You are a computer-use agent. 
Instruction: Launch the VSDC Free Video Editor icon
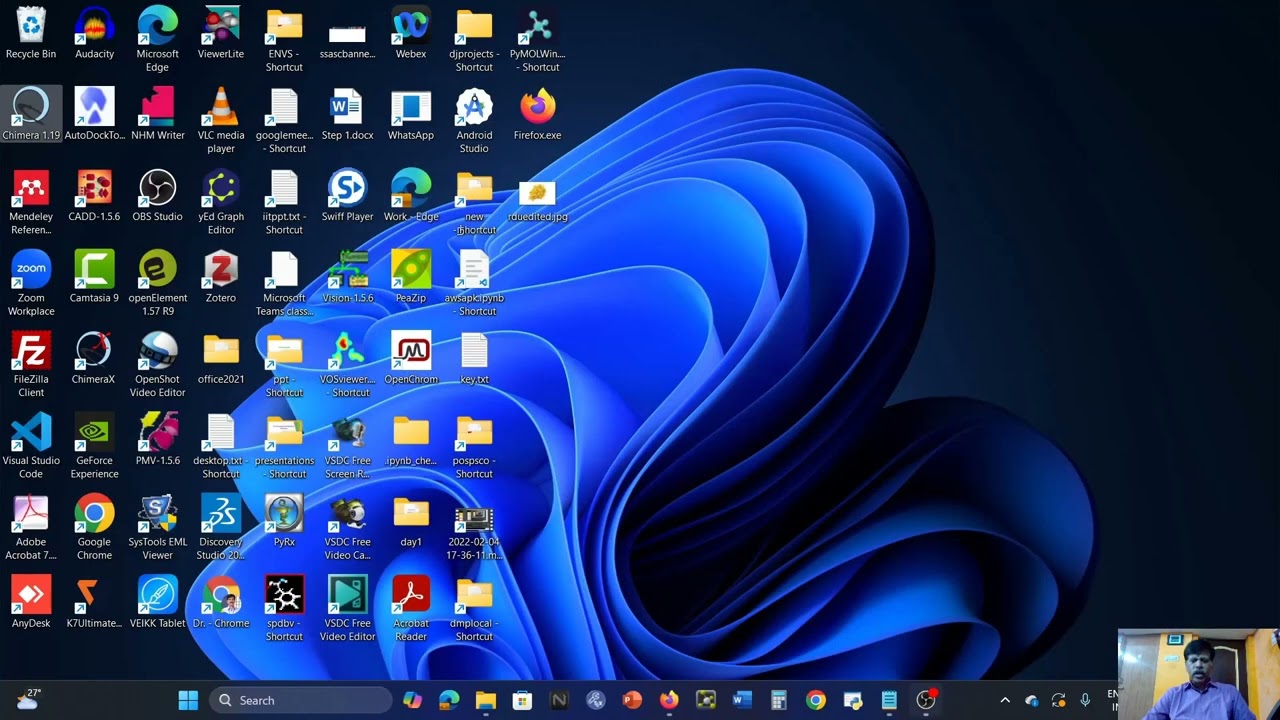[x=347, y=608]
